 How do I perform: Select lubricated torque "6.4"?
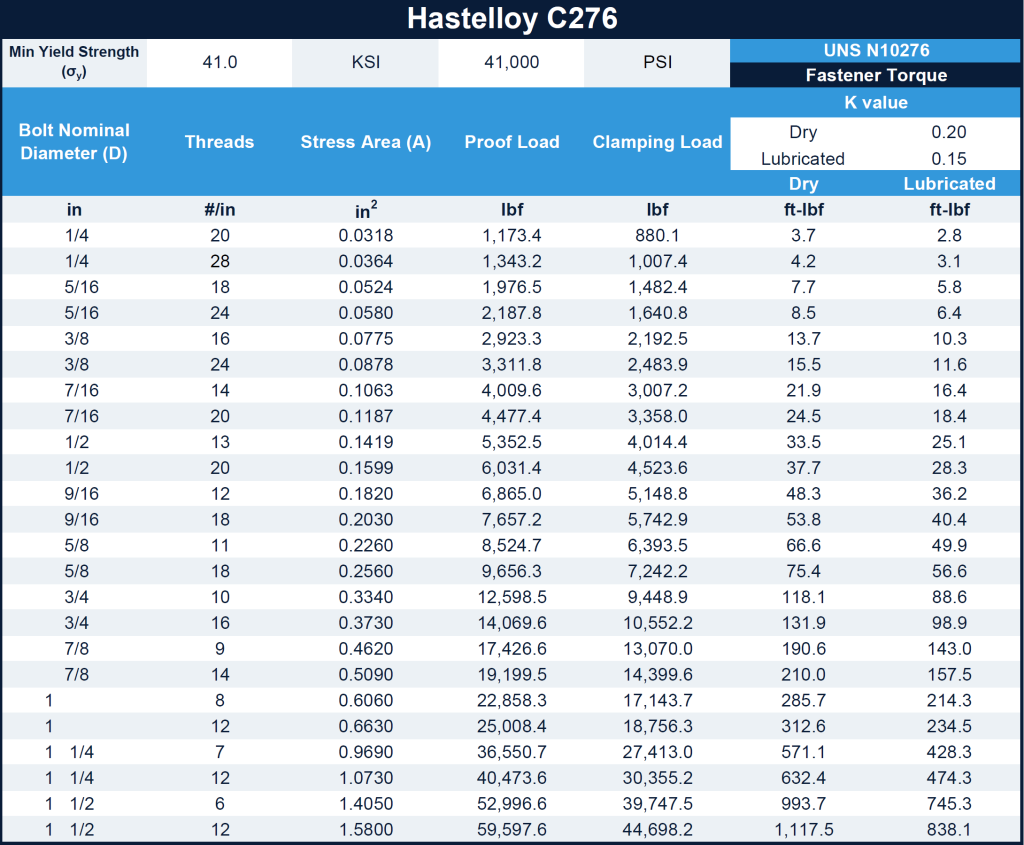(x=949, y=313)
